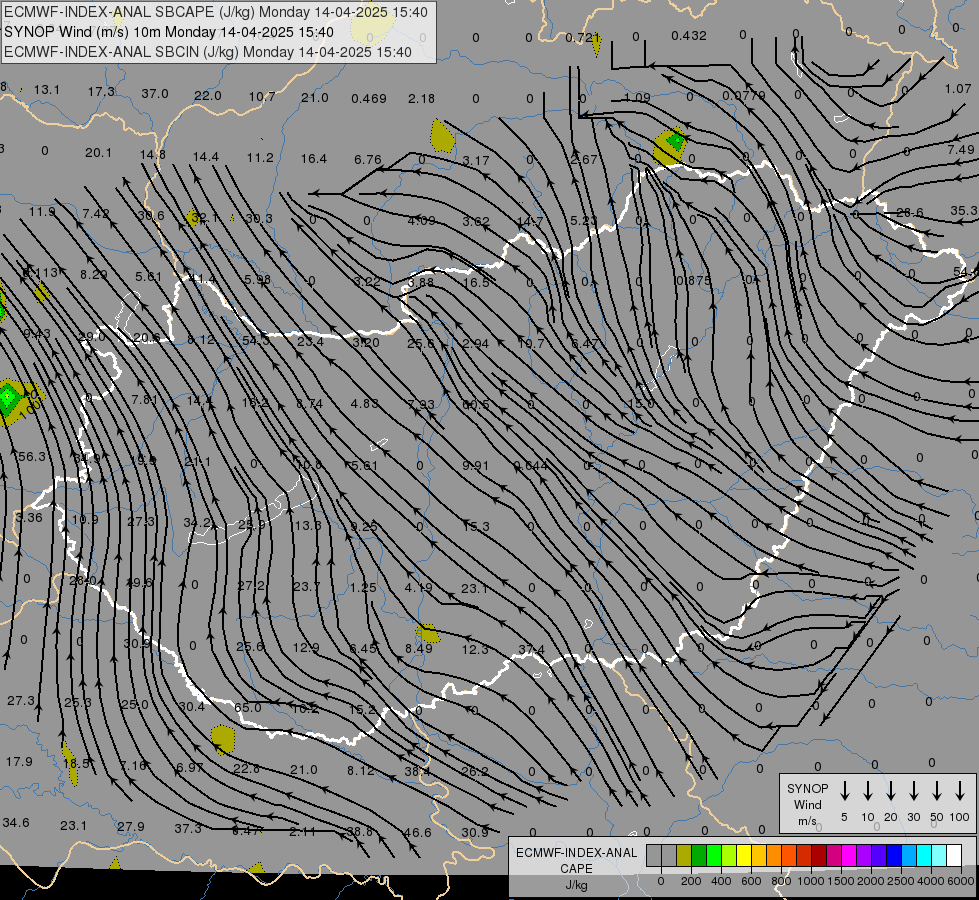979x900 pixels.
Task: Click the grid value 2.18
Action: 421,98
